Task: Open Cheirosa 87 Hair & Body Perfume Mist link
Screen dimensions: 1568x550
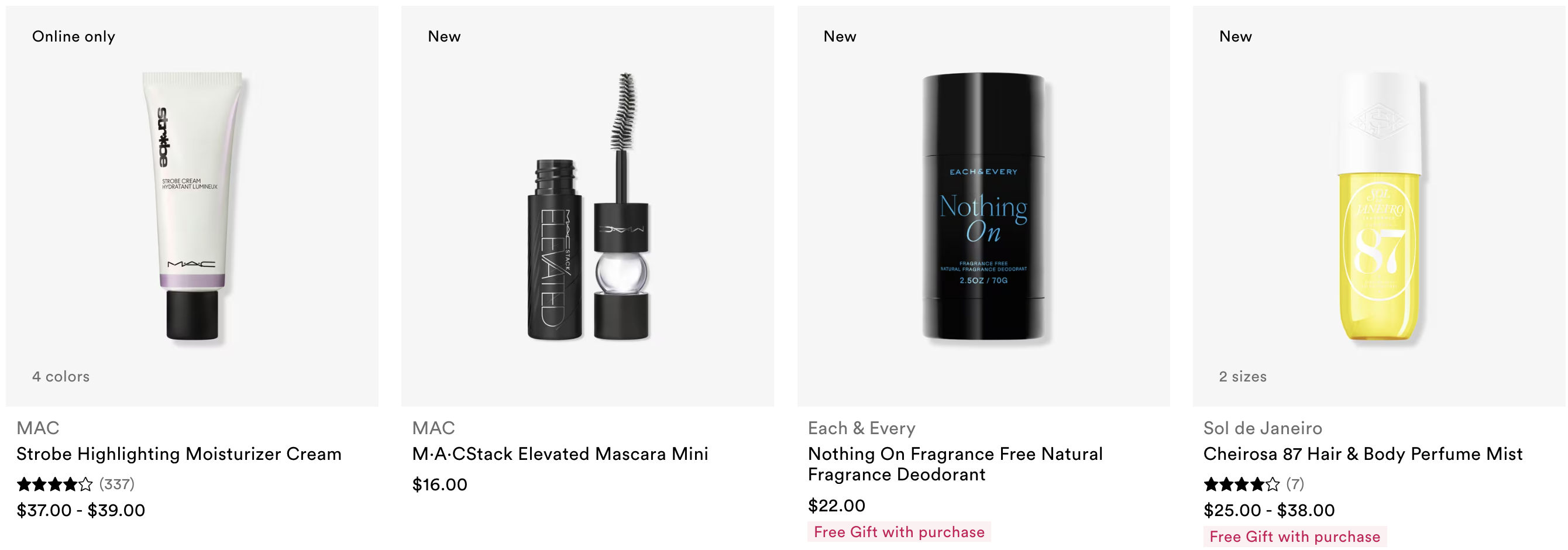Action: (x=1363, y=454)
